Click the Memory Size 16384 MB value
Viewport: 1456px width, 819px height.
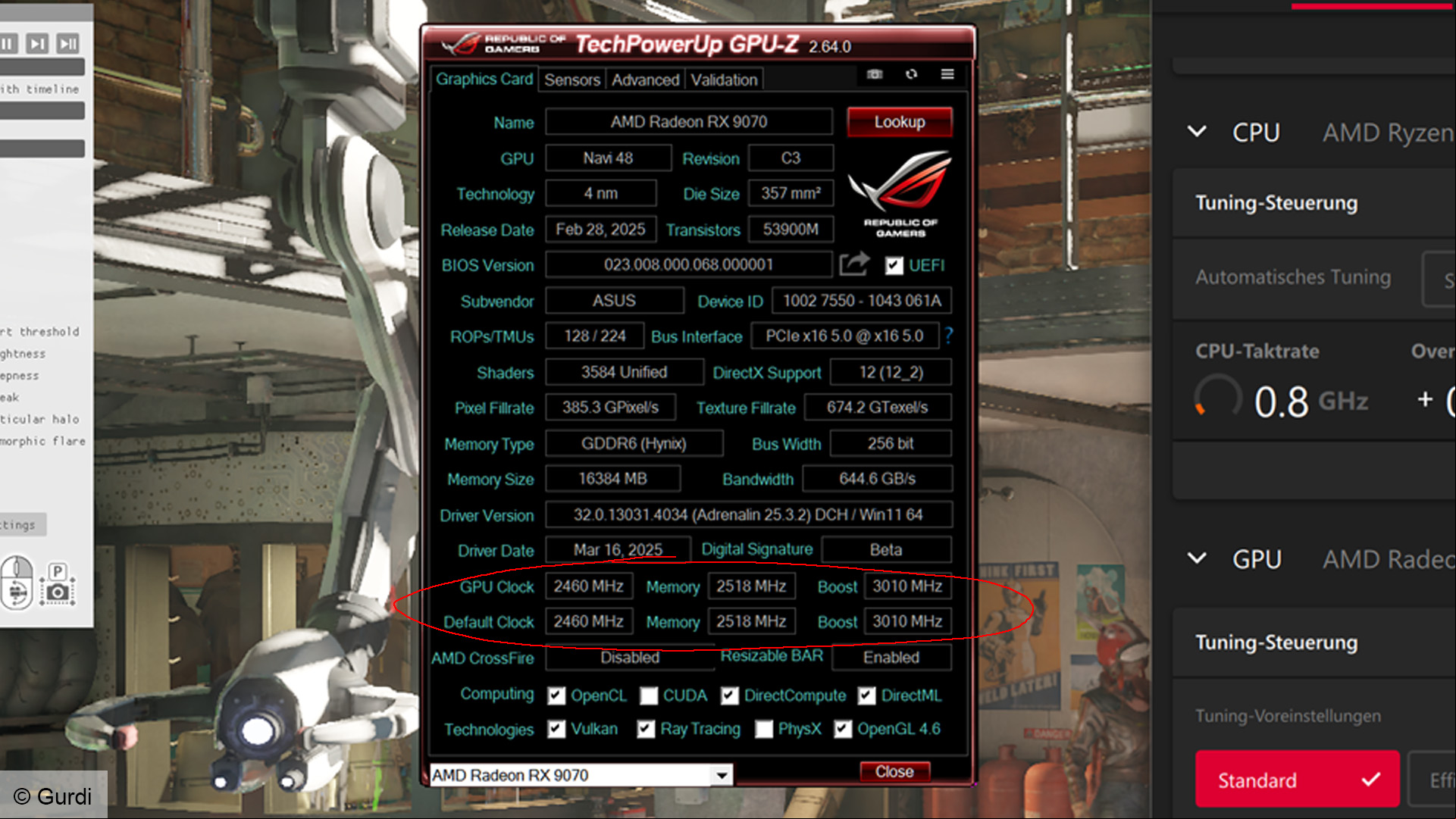tap(613, 479)
